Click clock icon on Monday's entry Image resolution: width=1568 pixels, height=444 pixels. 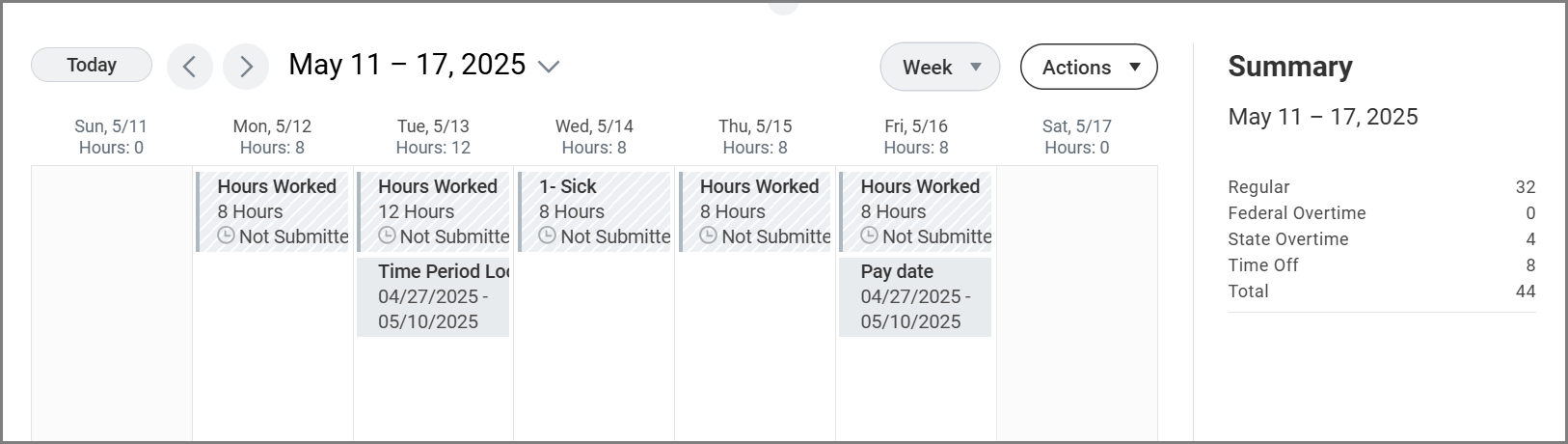point(226,236)
